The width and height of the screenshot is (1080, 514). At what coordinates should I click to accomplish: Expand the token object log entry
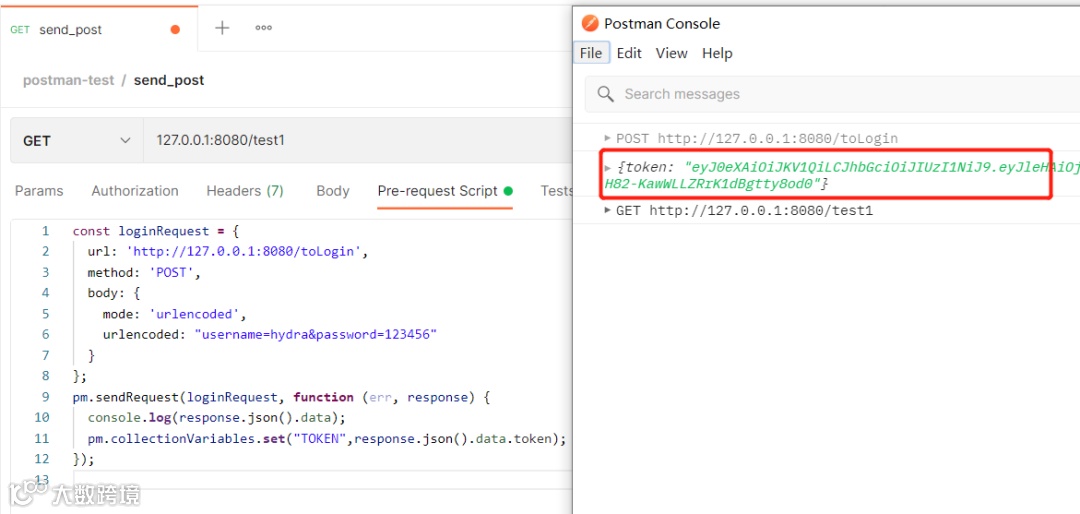click(x=608, y=167)
